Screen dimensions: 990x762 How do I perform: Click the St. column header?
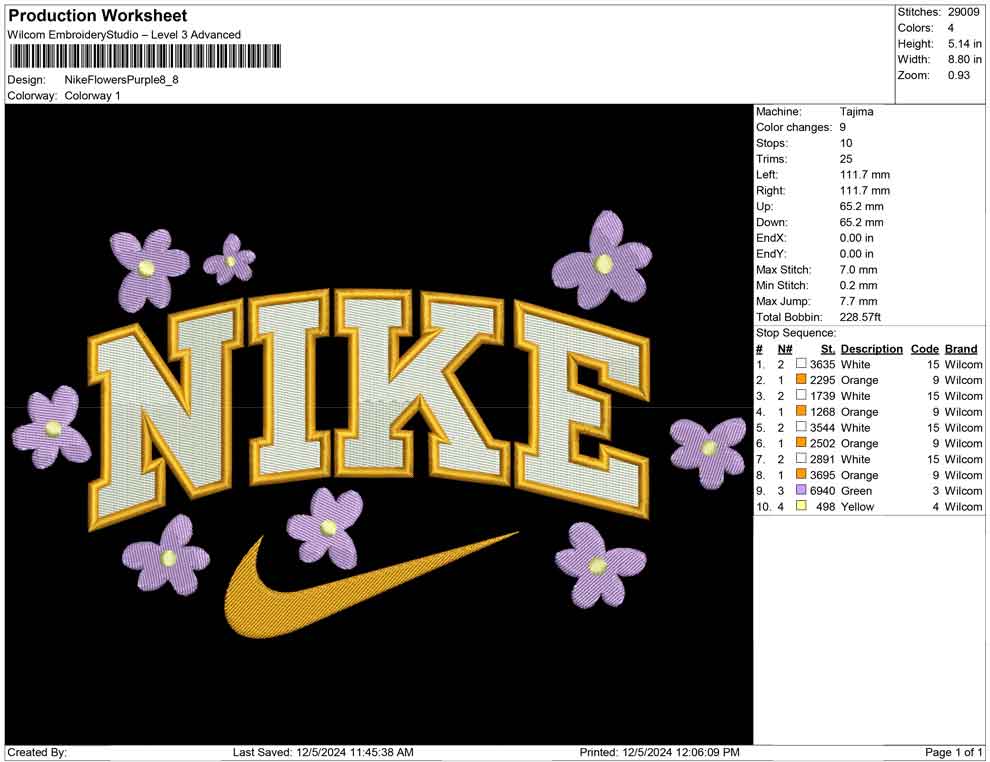827,348
